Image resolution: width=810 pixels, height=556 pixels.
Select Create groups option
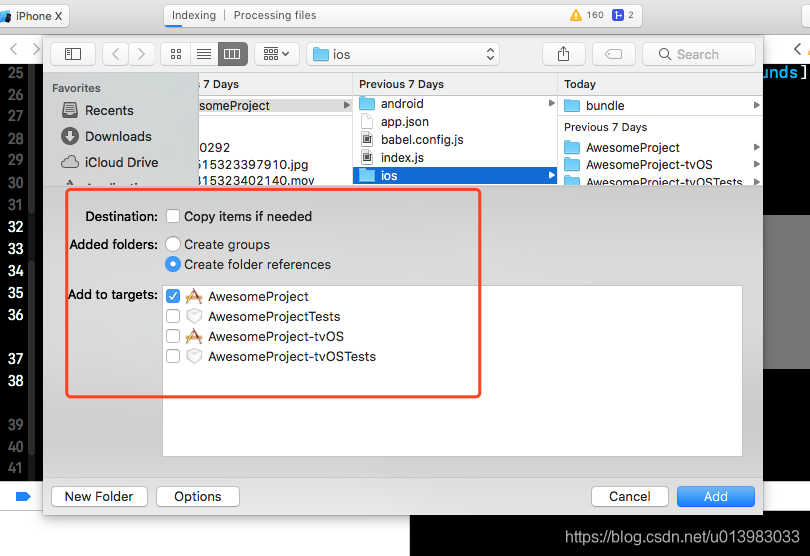click(x=173, y=244)
